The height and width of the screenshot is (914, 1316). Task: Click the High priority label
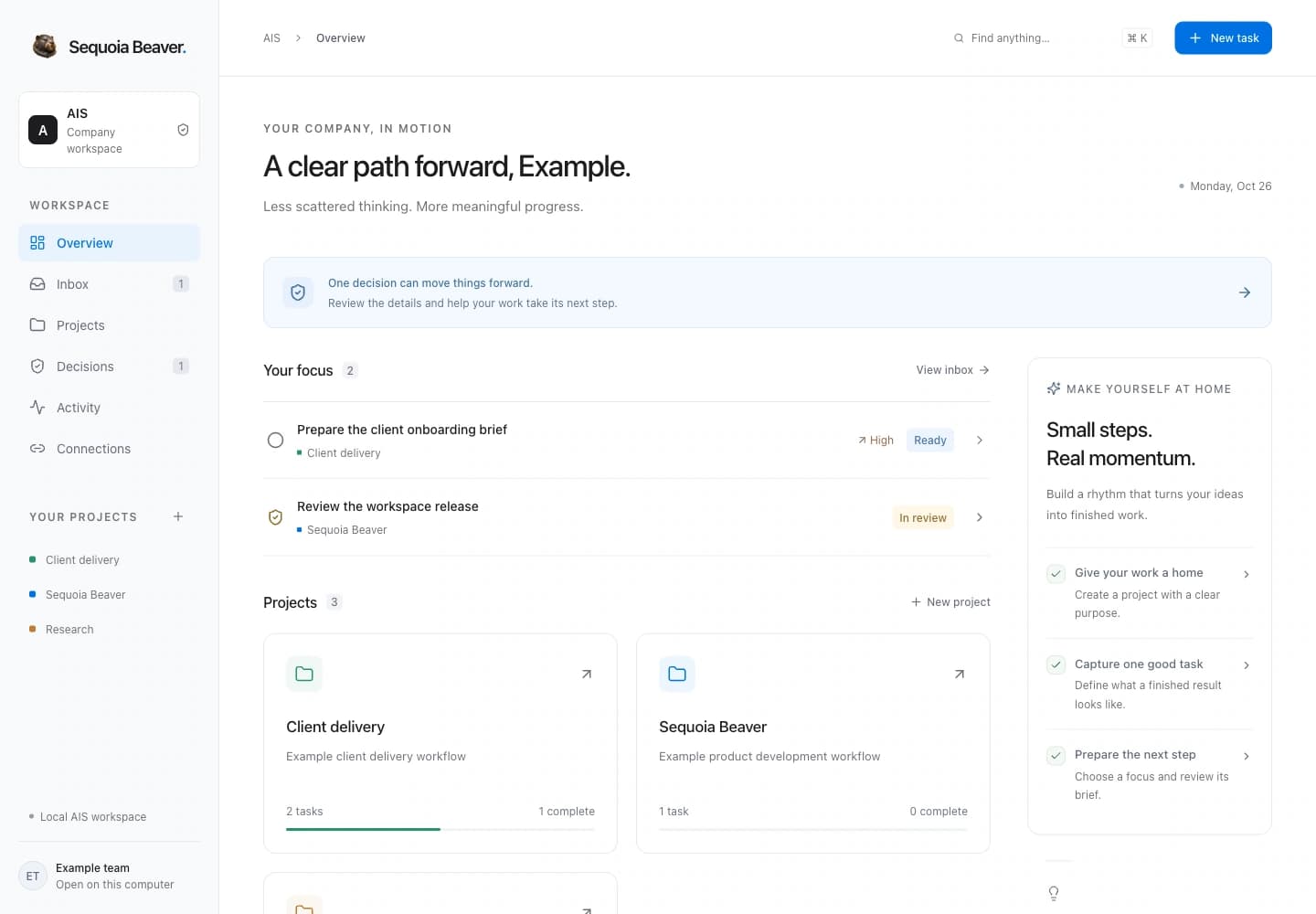[x=876, y=441]
